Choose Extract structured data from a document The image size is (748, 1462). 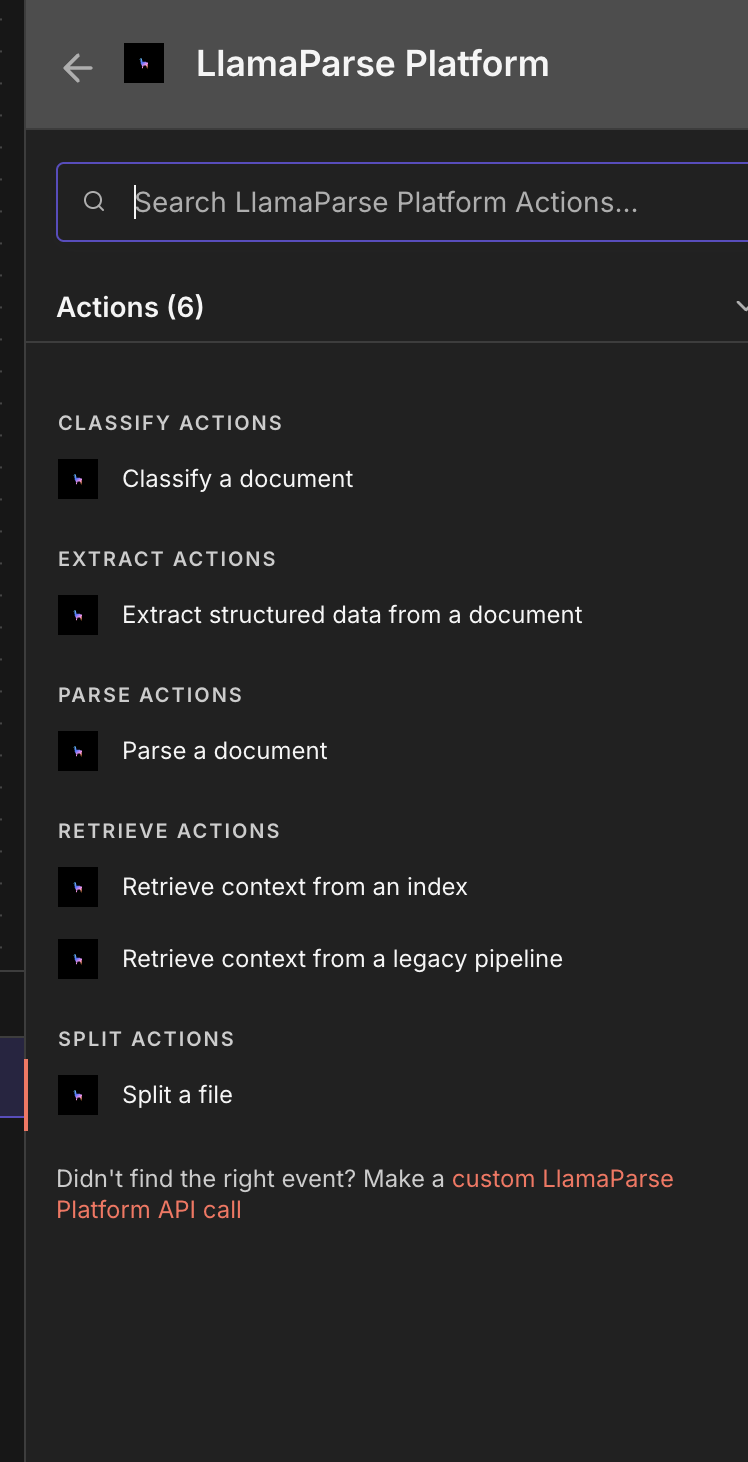click(352, 615)
